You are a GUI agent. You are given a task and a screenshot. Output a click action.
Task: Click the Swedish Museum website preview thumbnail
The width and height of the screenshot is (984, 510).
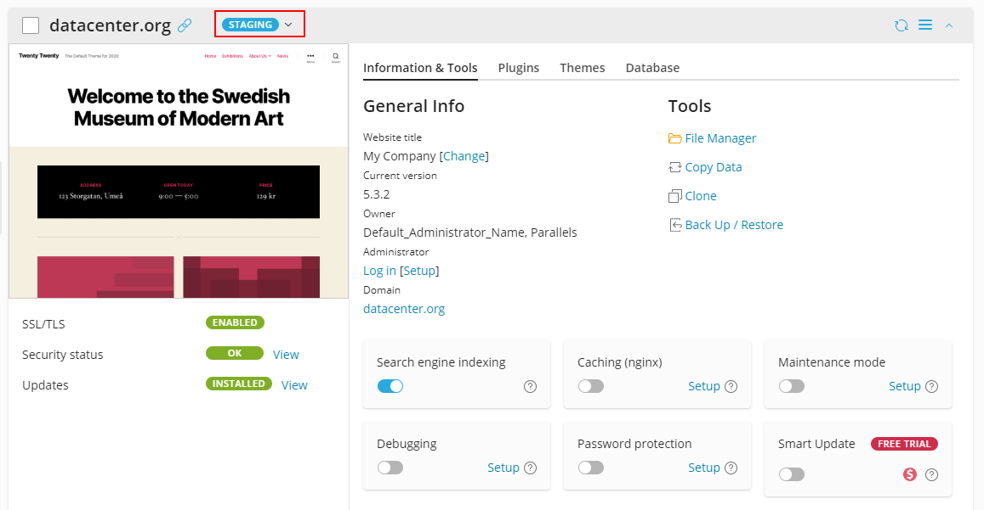[x=179, y=171]
